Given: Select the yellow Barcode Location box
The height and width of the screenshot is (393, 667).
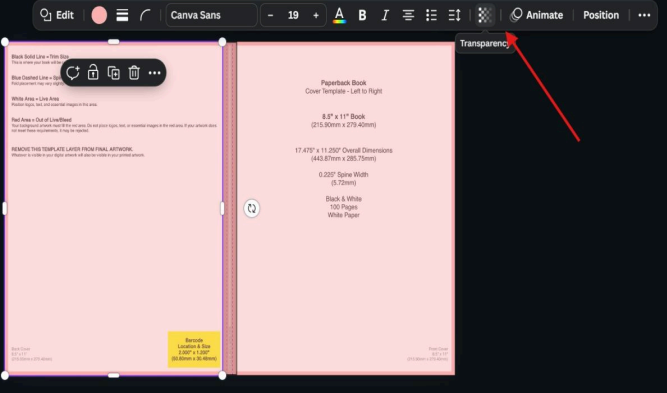Looking at the screenshot, I should 194,349.
